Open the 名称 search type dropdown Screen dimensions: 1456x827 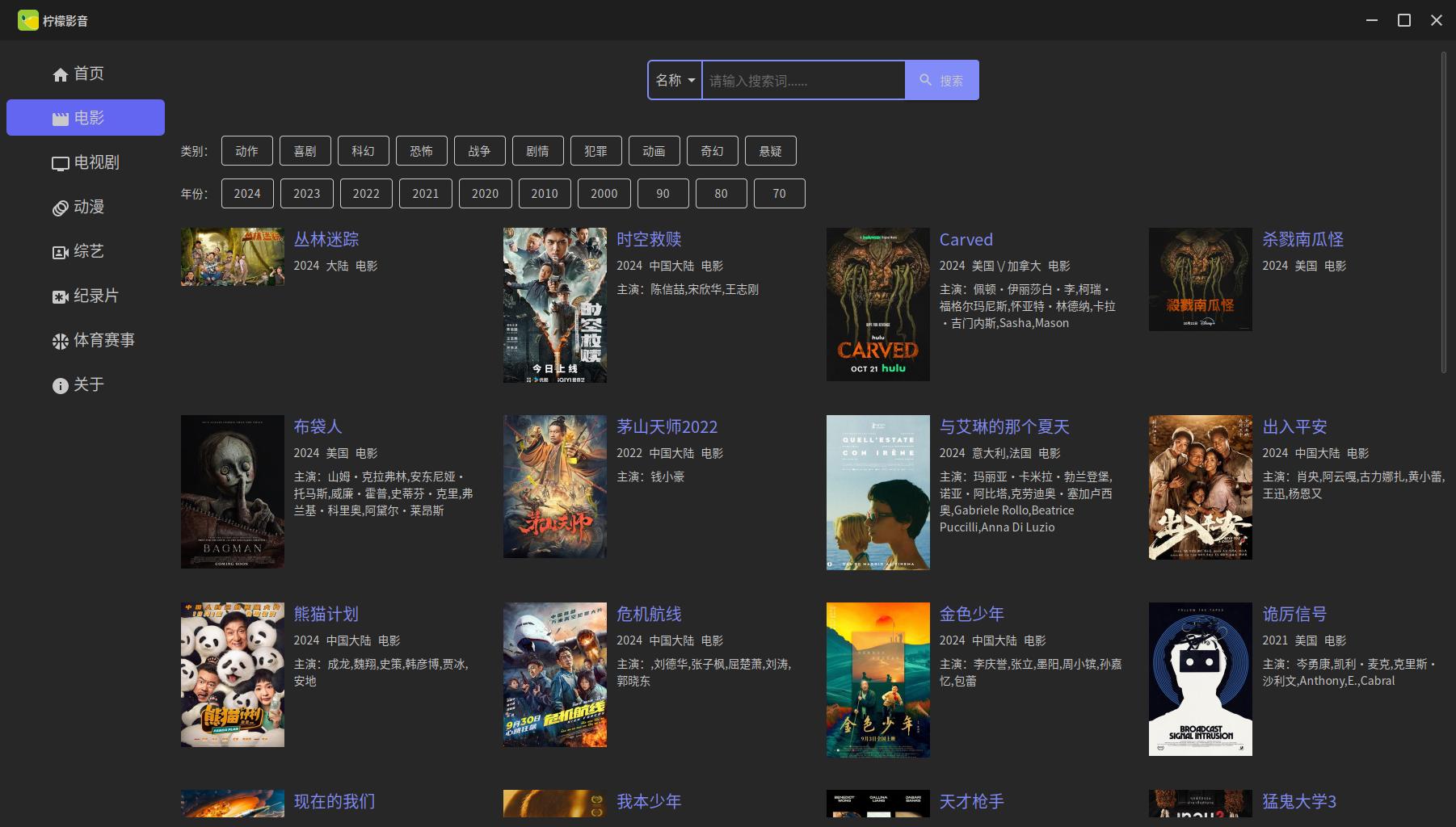(675, 80)
